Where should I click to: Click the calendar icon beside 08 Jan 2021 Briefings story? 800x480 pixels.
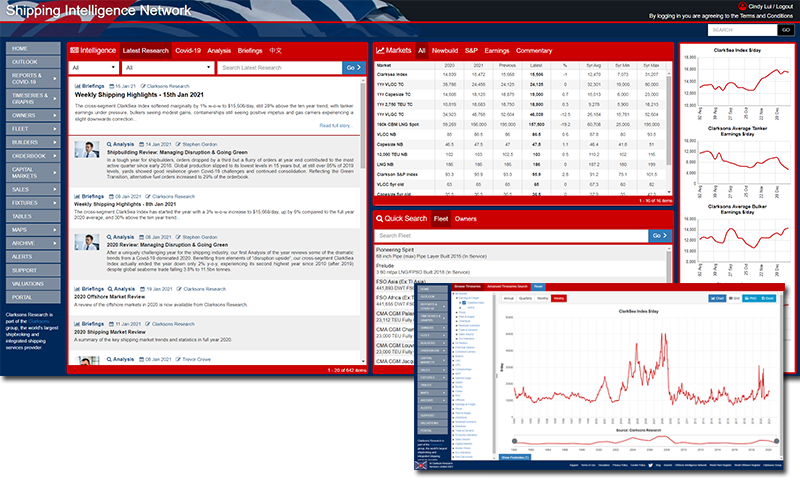[x=111, y=196]
